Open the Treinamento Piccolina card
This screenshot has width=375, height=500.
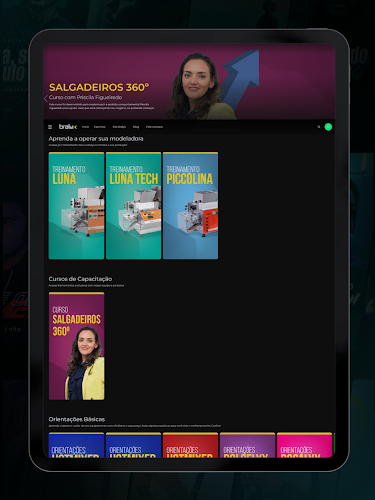click(x=190, y=206)
